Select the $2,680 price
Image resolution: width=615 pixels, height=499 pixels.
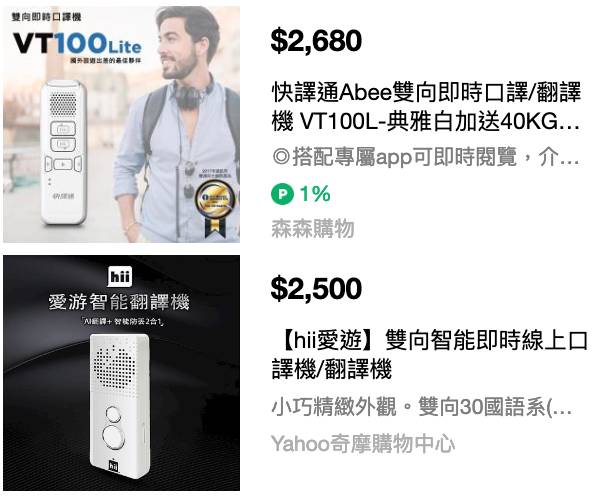316,40
